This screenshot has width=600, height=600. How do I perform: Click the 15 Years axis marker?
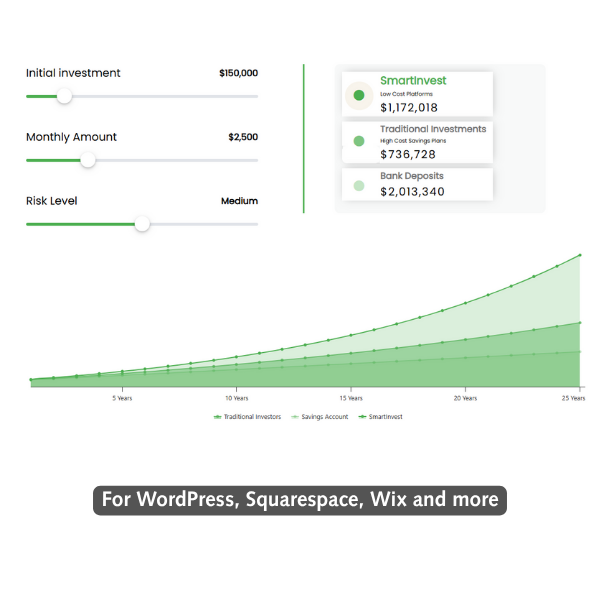coord(351,398)
